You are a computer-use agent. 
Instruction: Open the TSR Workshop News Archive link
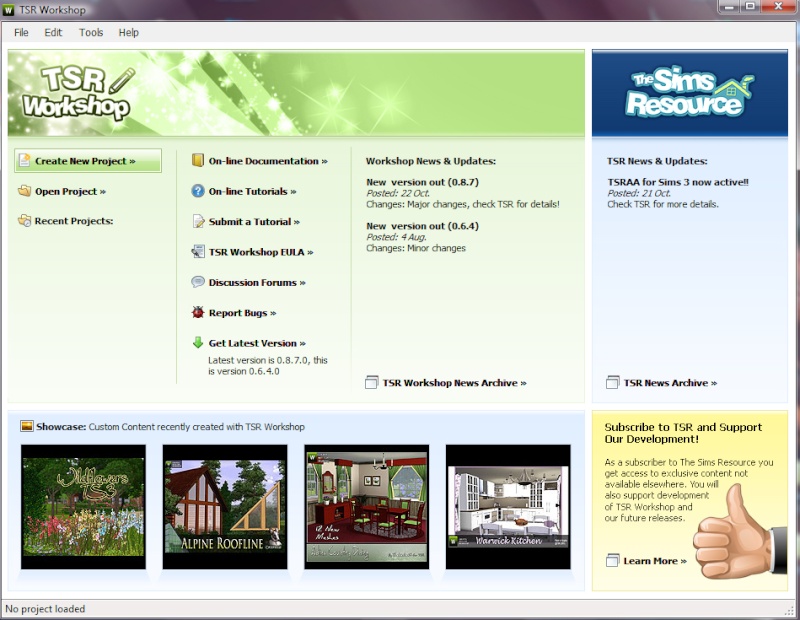[x=455, y=383]
